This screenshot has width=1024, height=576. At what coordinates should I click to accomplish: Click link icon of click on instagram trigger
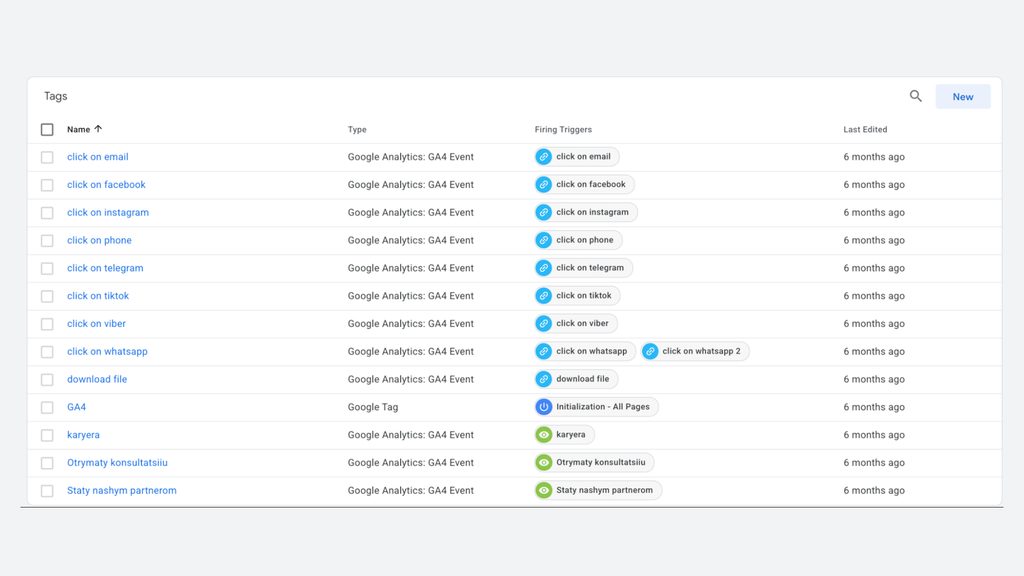tap(543, 212)
